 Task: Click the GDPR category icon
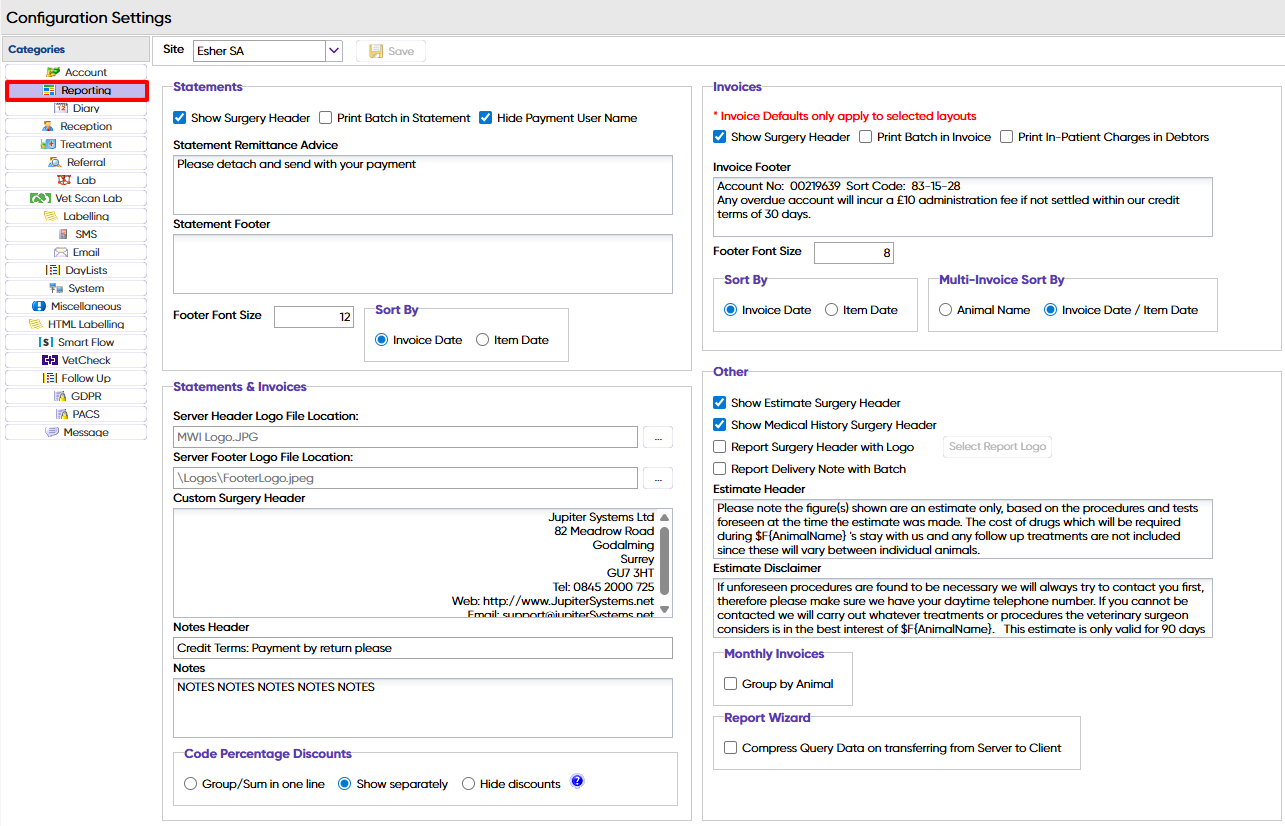point(60,396)
